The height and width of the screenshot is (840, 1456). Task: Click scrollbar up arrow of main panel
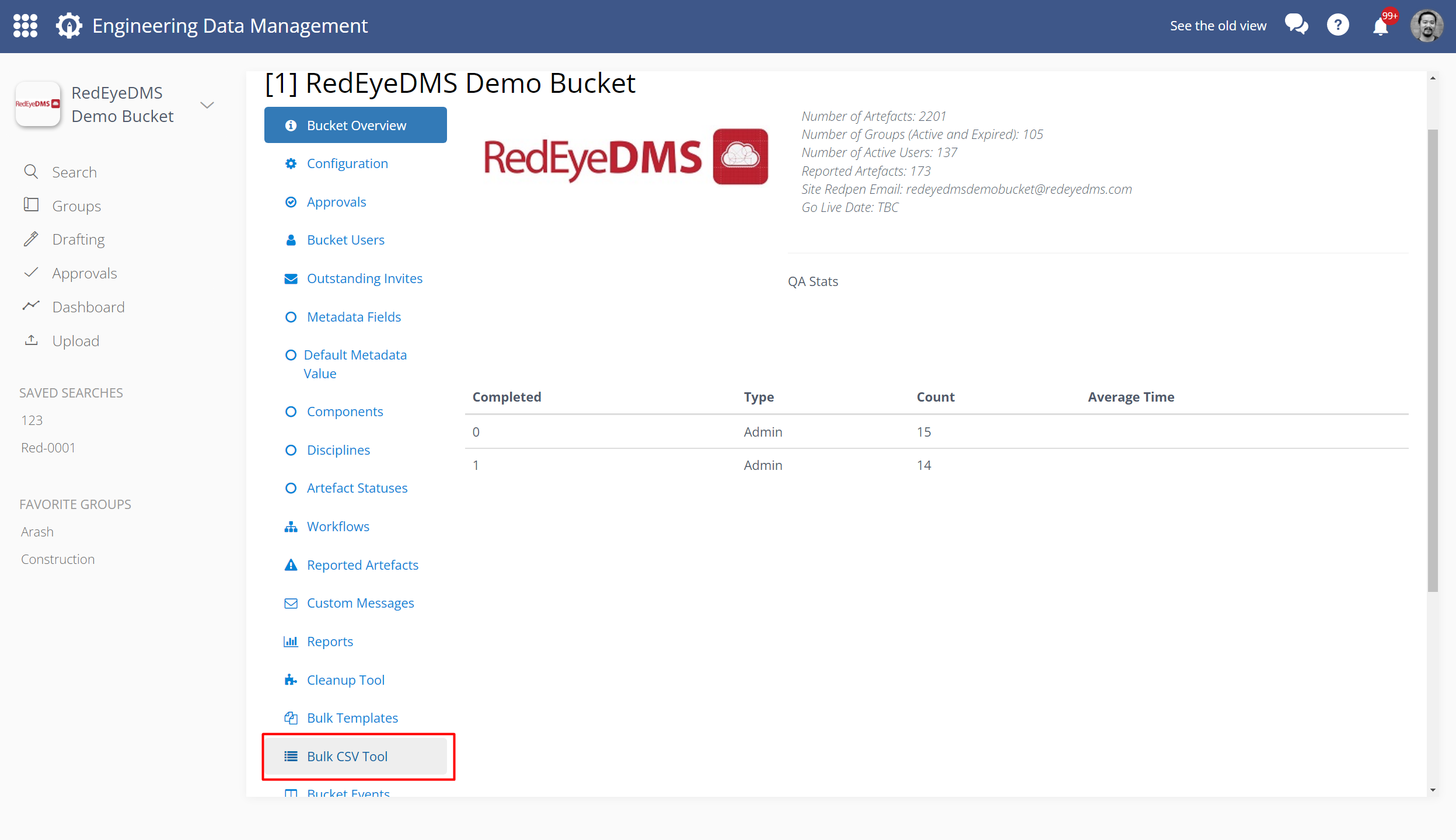tap(1433, 78)
